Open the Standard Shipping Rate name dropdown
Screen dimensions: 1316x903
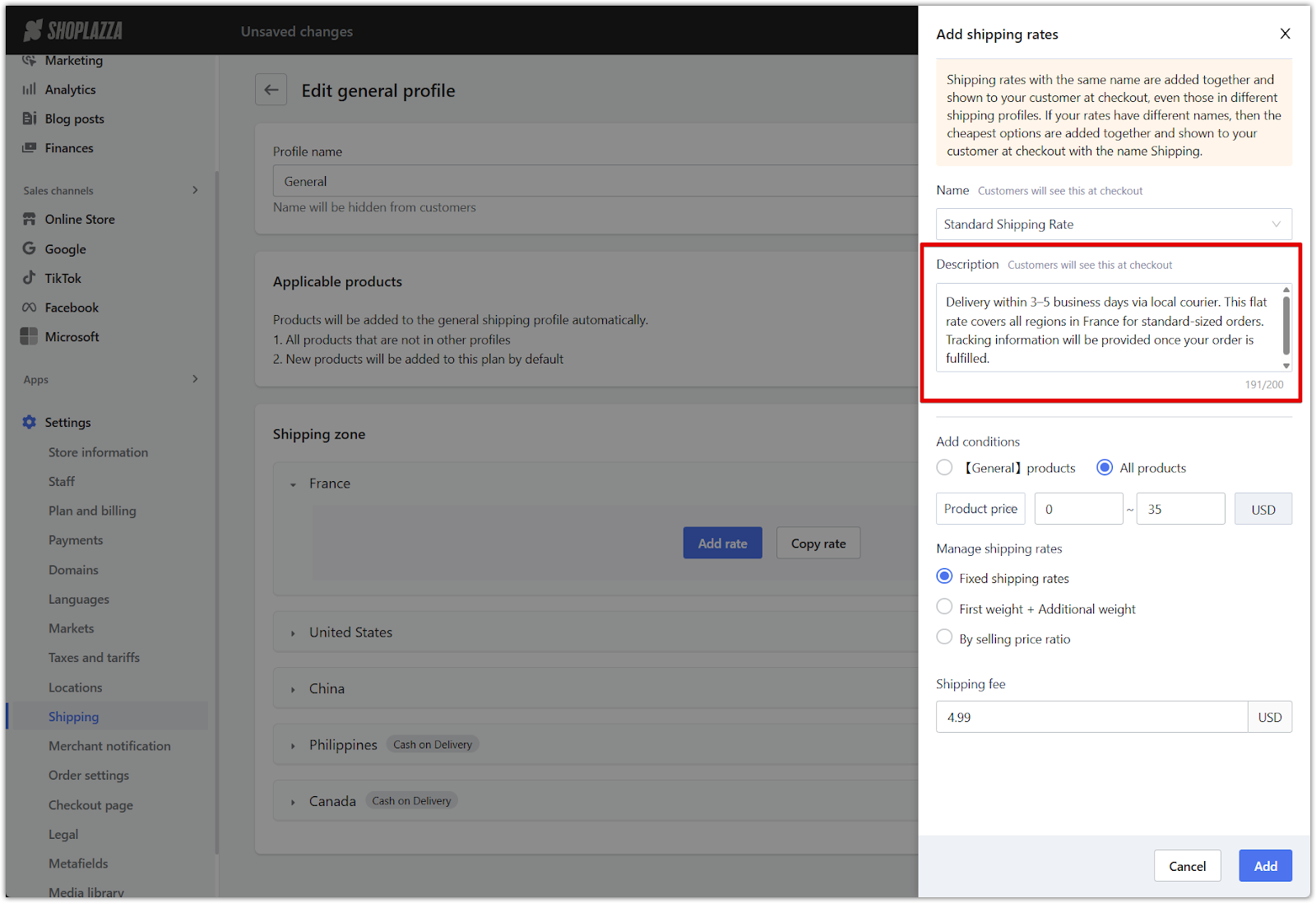[1114, 224]
